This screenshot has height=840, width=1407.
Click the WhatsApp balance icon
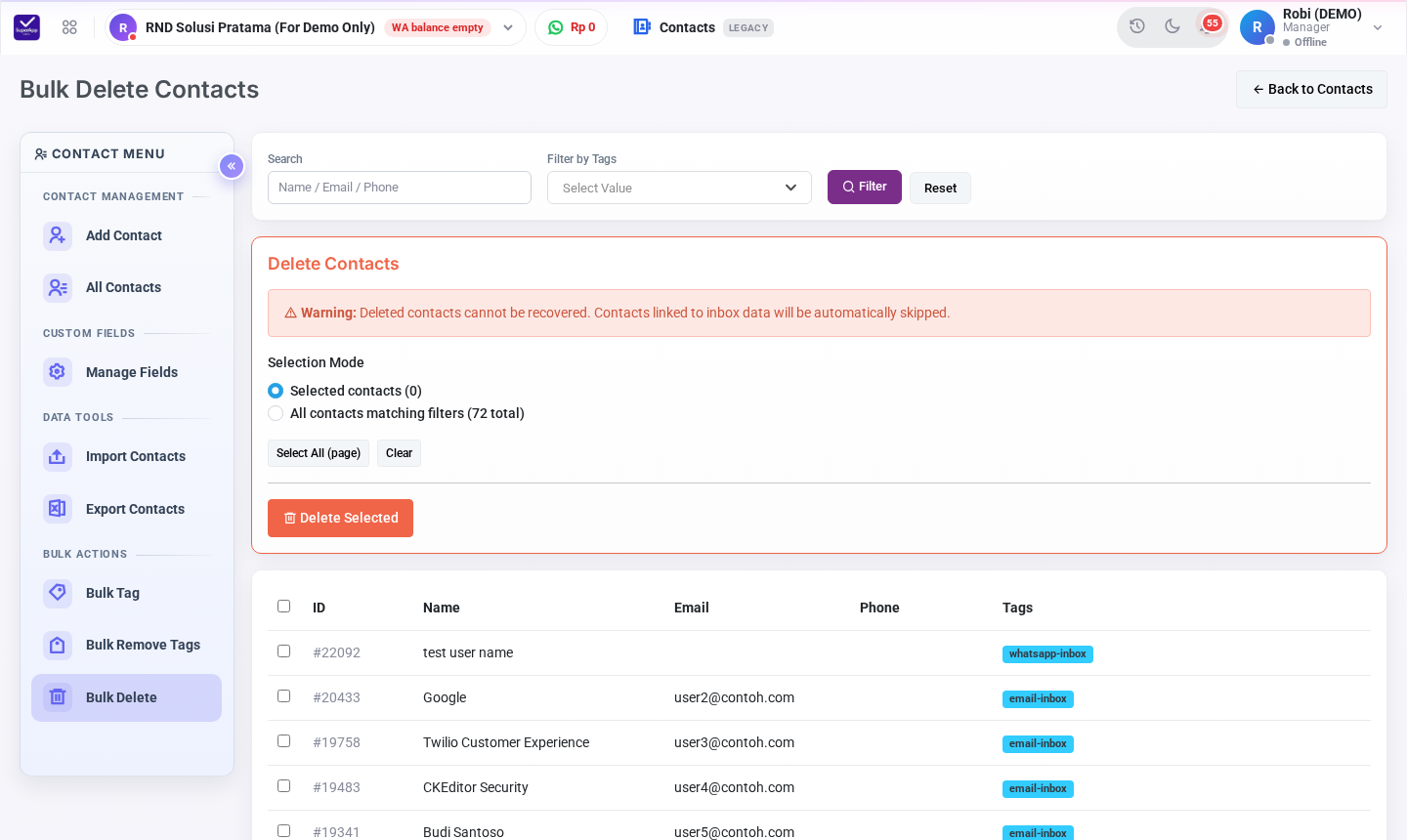coord(556,27)
